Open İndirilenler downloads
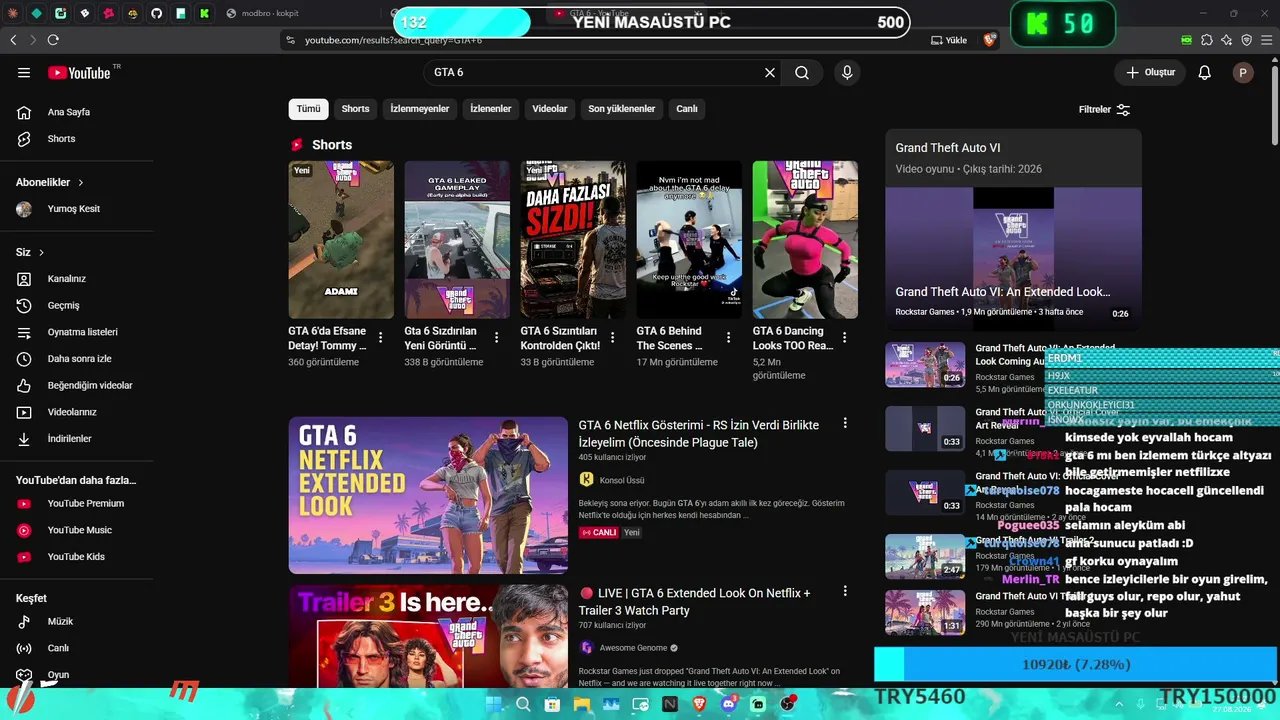The width and height of the screenshot is (1280, 720). click(76, 439)
